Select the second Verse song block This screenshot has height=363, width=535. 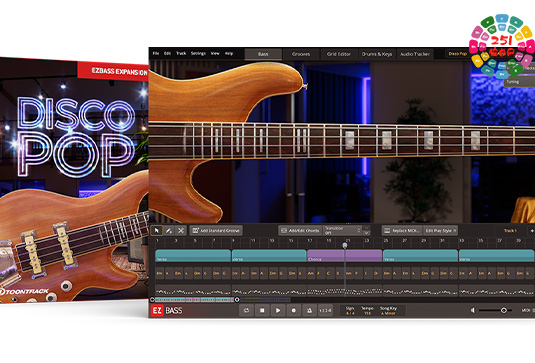[x=269, y=256]
